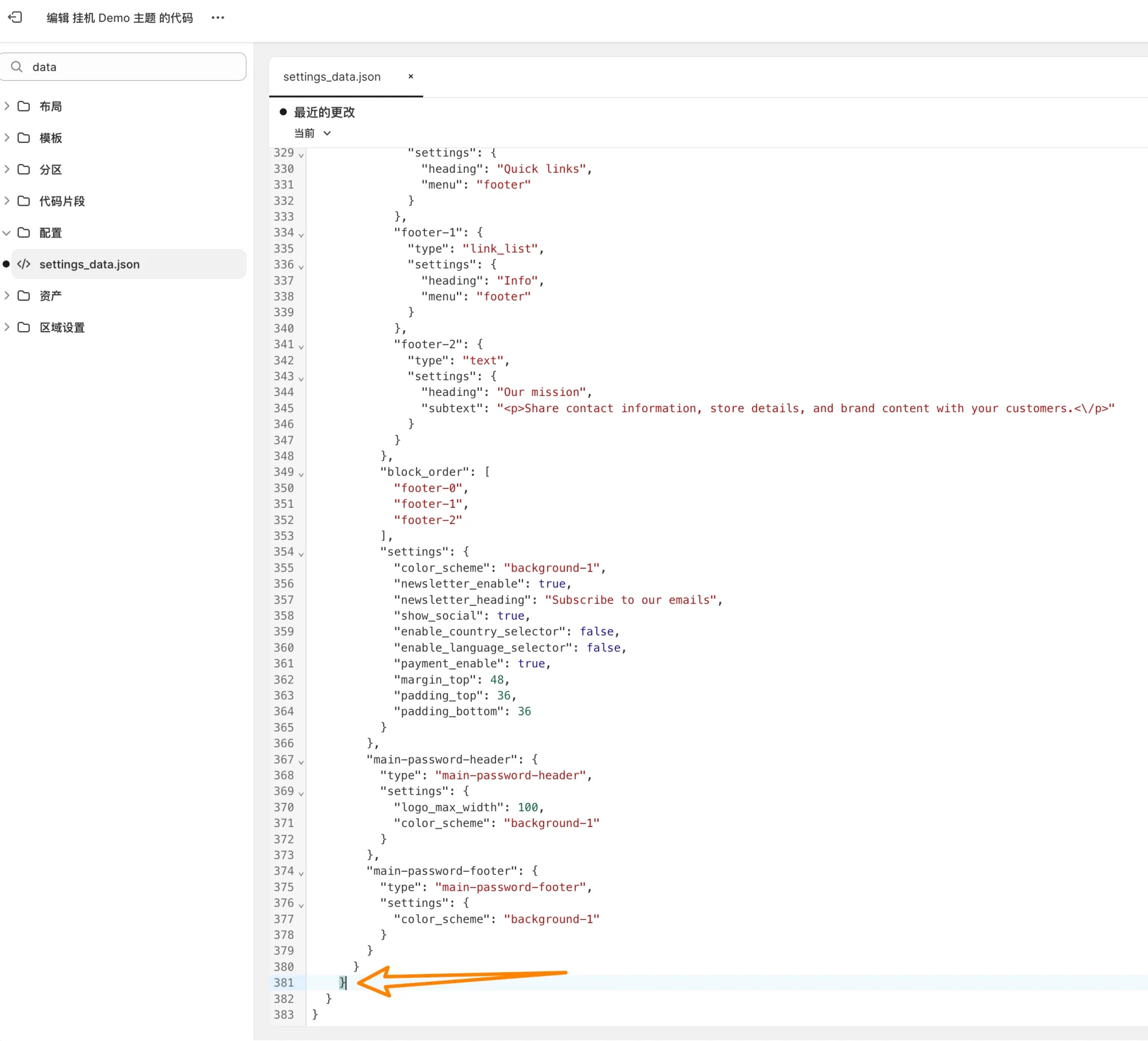Click the 资产 folder icon

click(x=24, y=296)
